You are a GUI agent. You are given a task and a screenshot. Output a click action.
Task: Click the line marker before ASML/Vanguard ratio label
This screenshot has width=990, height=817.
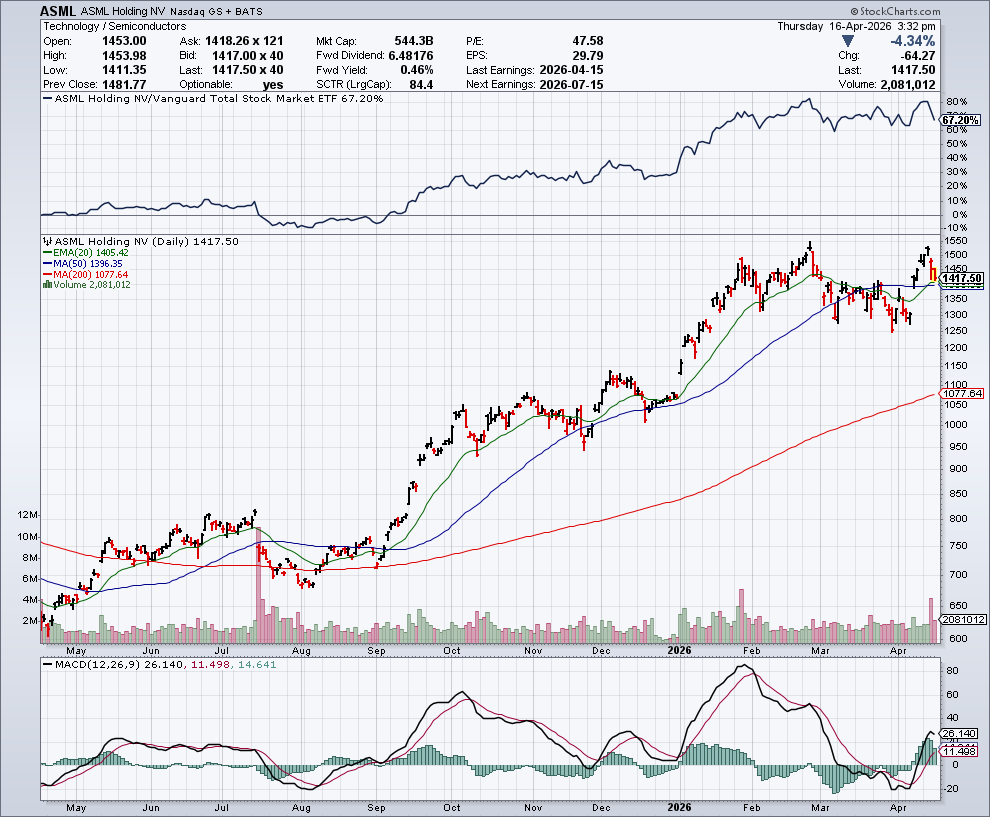click(47, 99)
